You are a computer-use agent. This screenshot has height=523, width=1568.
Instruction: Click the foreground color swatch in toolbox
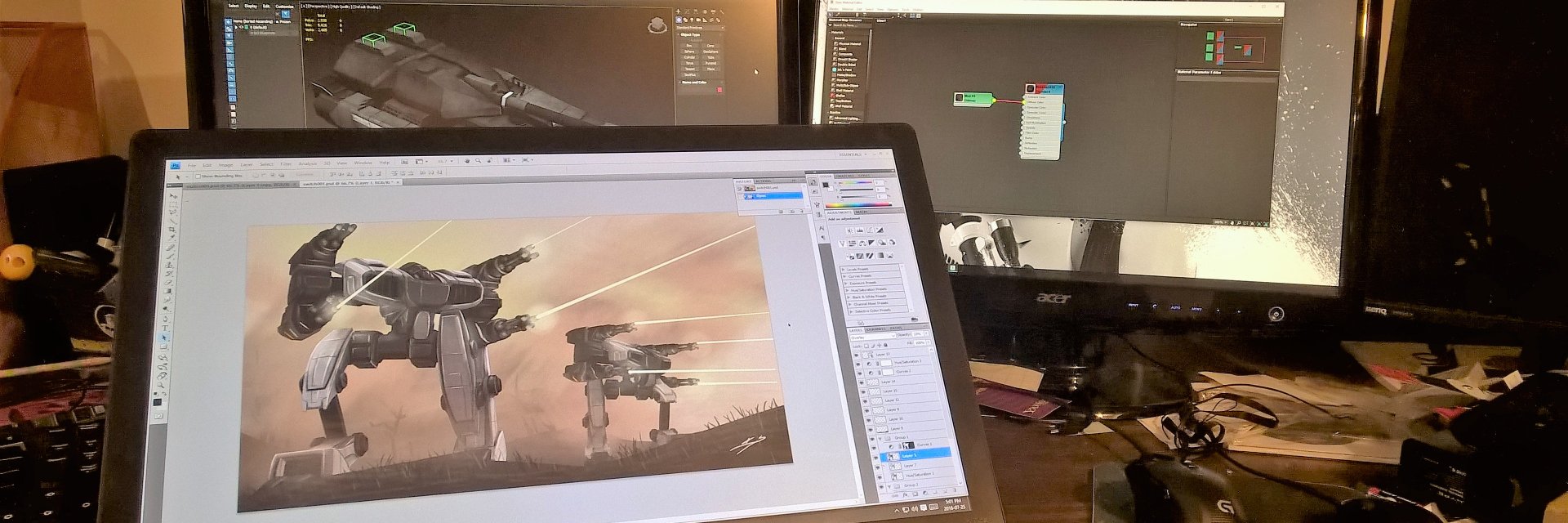click(158, 400)
